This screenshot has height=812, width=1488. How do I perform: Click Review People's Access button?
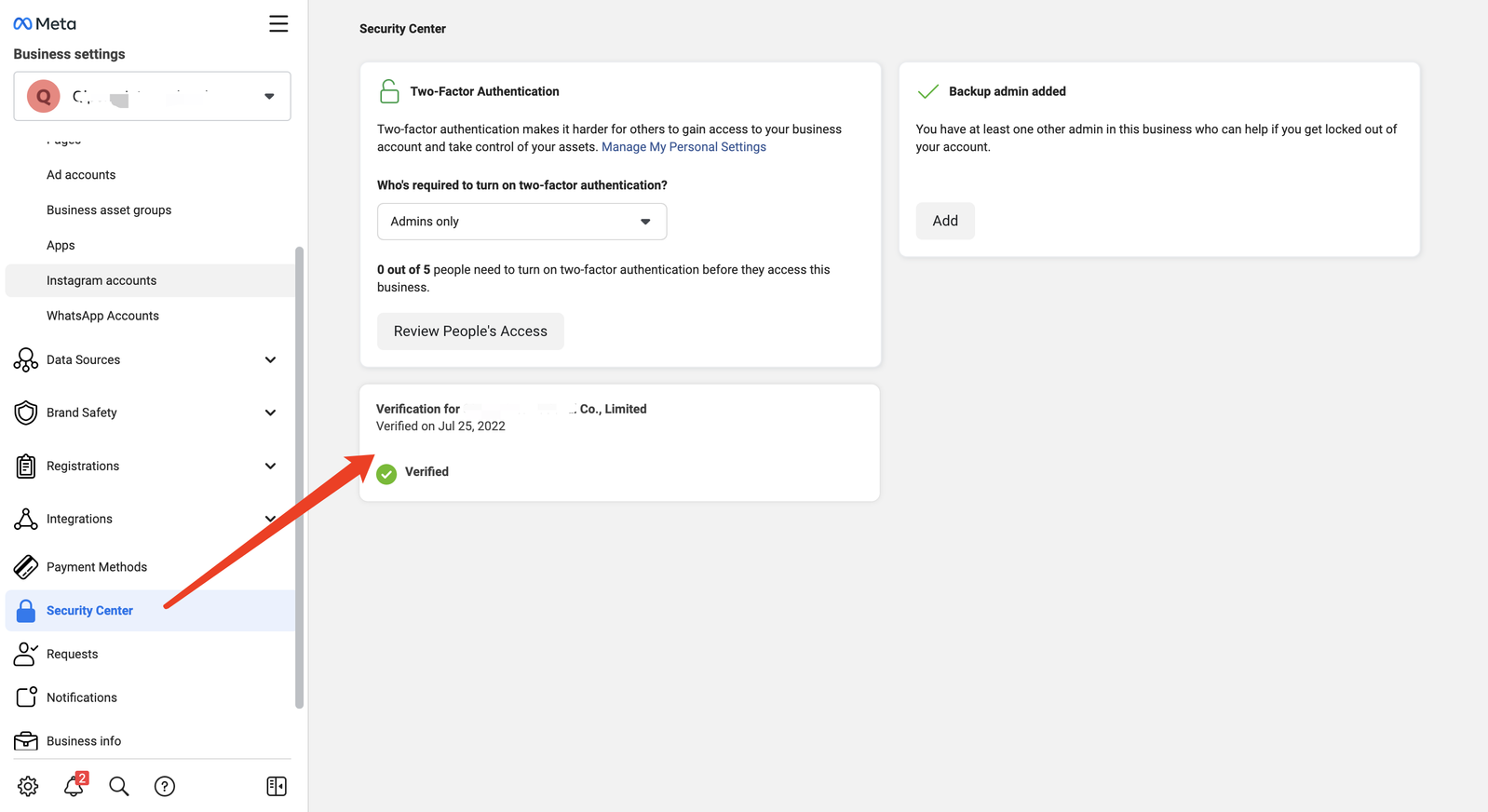pyautogui.click(x=470, y=332)
